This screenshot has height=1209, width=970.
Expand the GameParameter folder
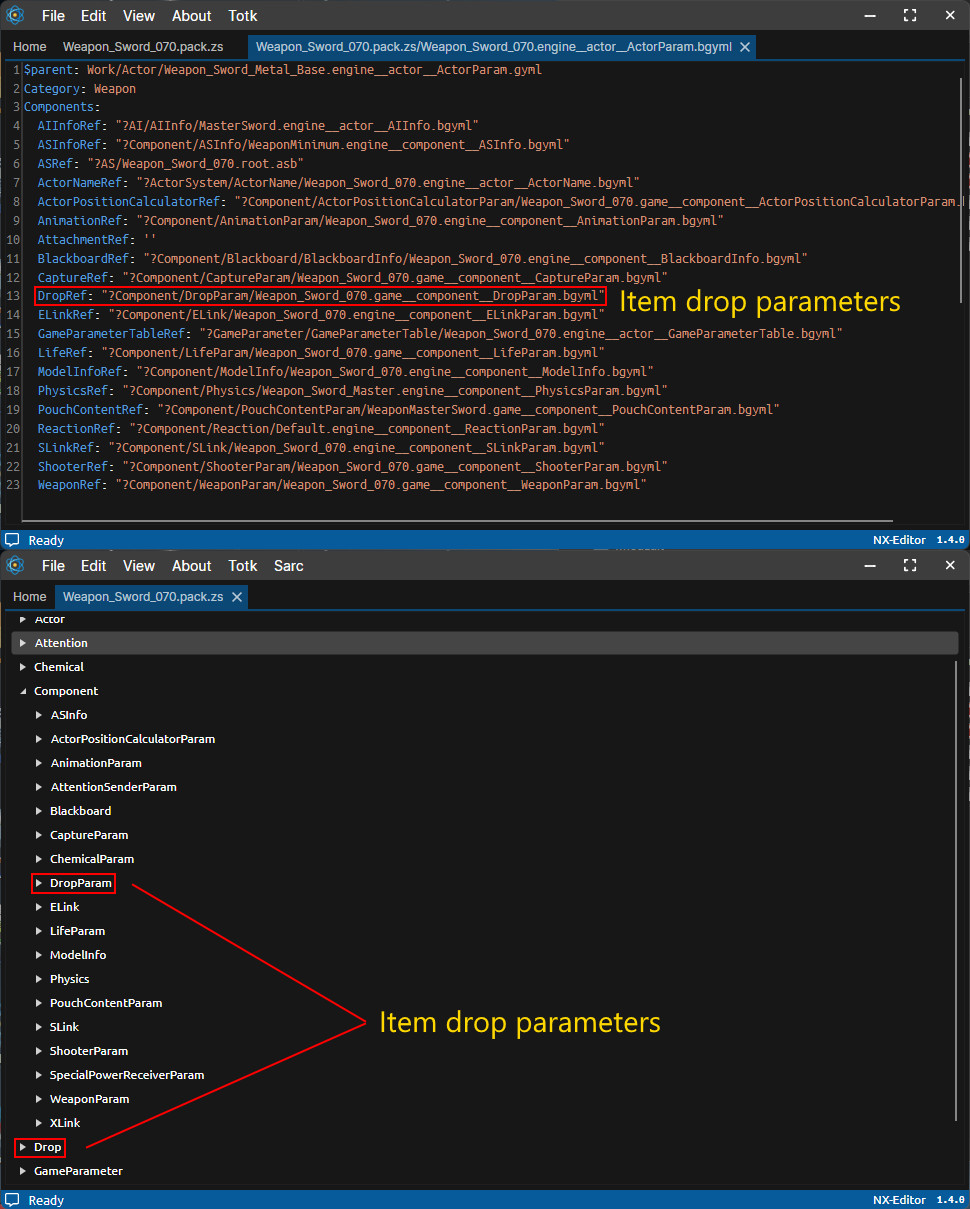tap(23, 1171)
